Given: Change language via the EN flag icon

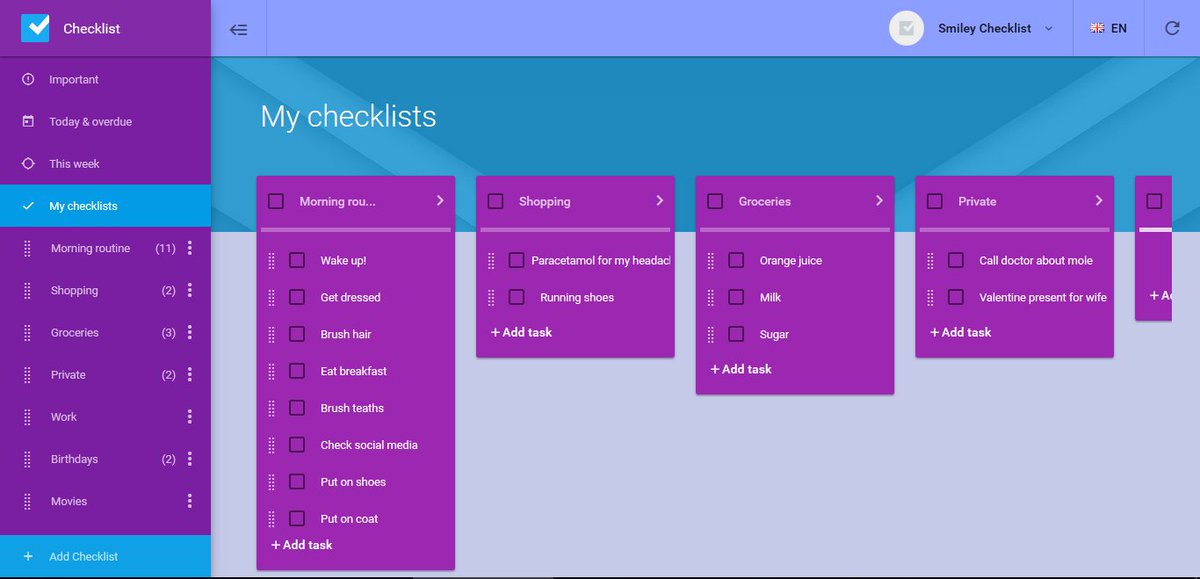Looking at the screenshot, I should point(1095,28).
